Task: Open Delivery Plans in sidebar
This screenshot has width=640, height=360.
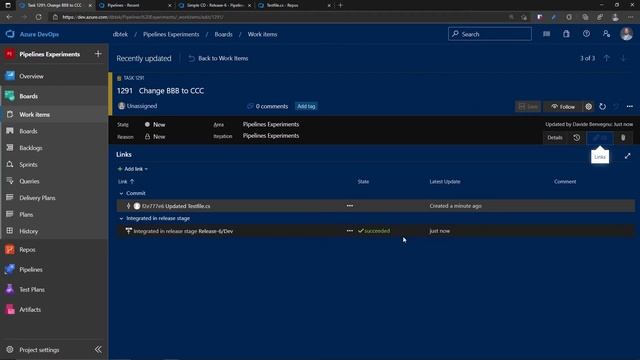Action: 37,198
